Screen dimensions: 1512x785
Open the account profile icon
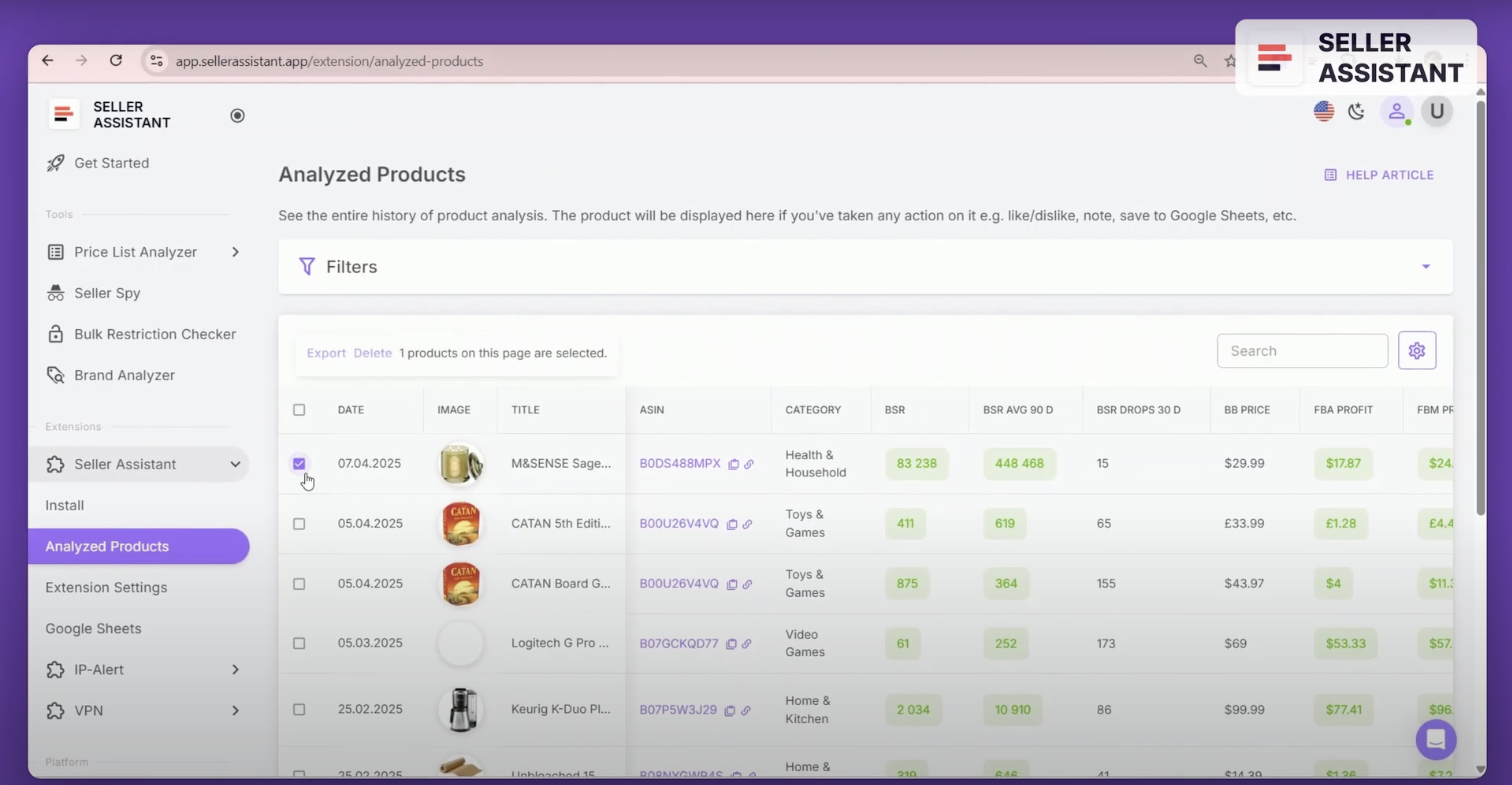[1397, 111]
